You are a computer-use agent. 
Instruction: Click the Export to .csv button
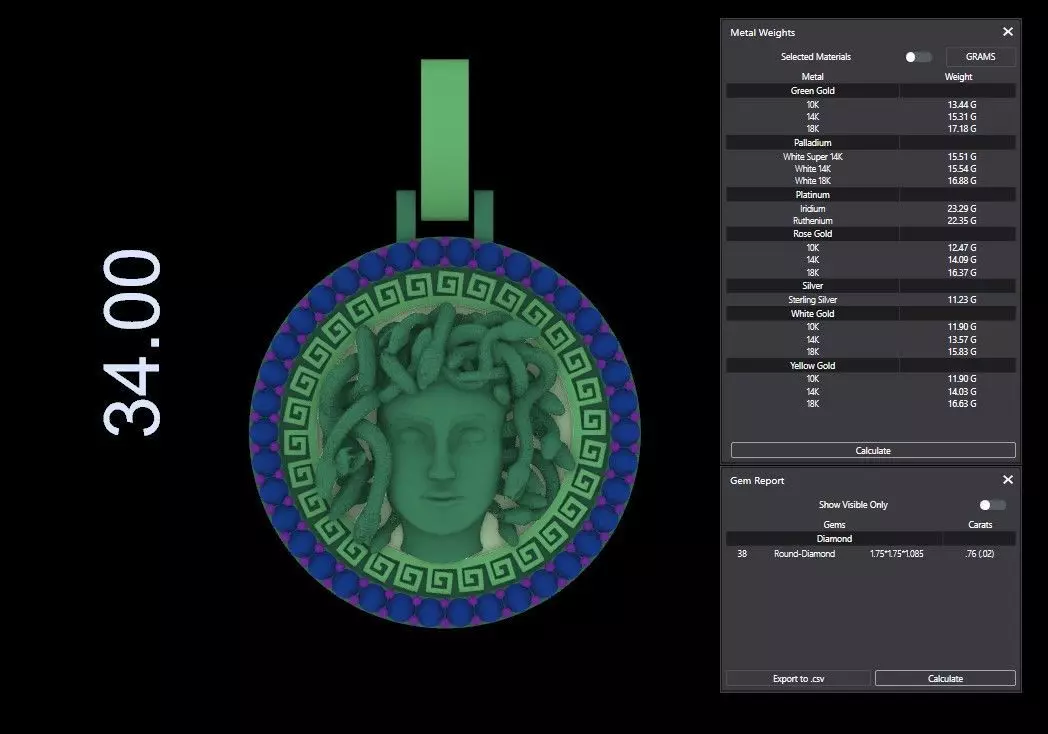pos(799,679)
